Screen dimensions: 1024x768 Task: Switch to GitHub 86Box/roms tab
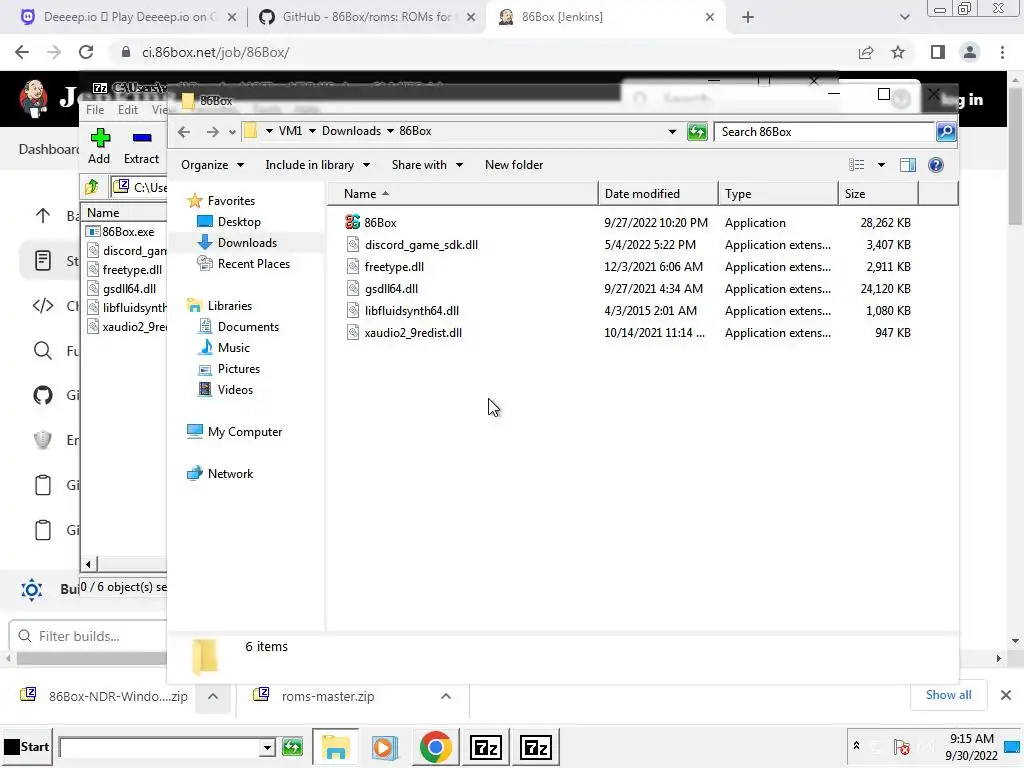(366, 17)
